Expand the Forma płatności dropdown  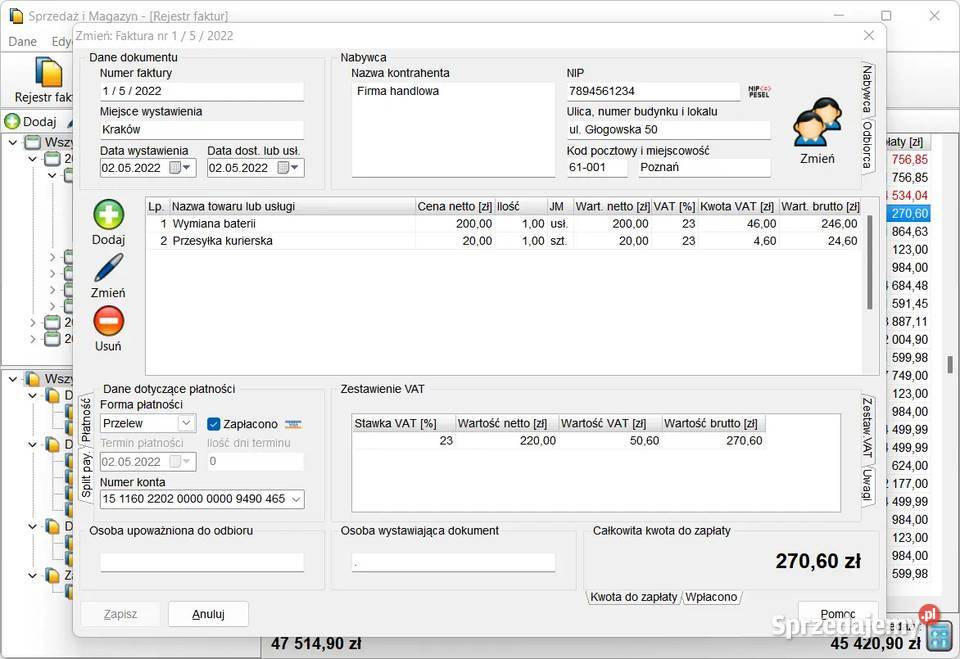[185, 424]
